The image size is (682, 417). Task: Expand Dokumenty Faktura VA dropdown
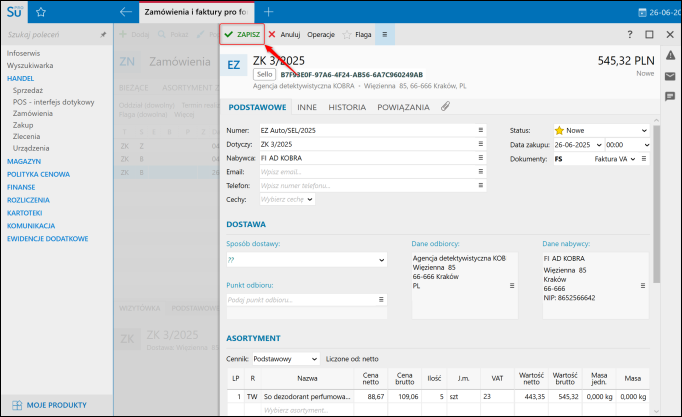(633, 159)
